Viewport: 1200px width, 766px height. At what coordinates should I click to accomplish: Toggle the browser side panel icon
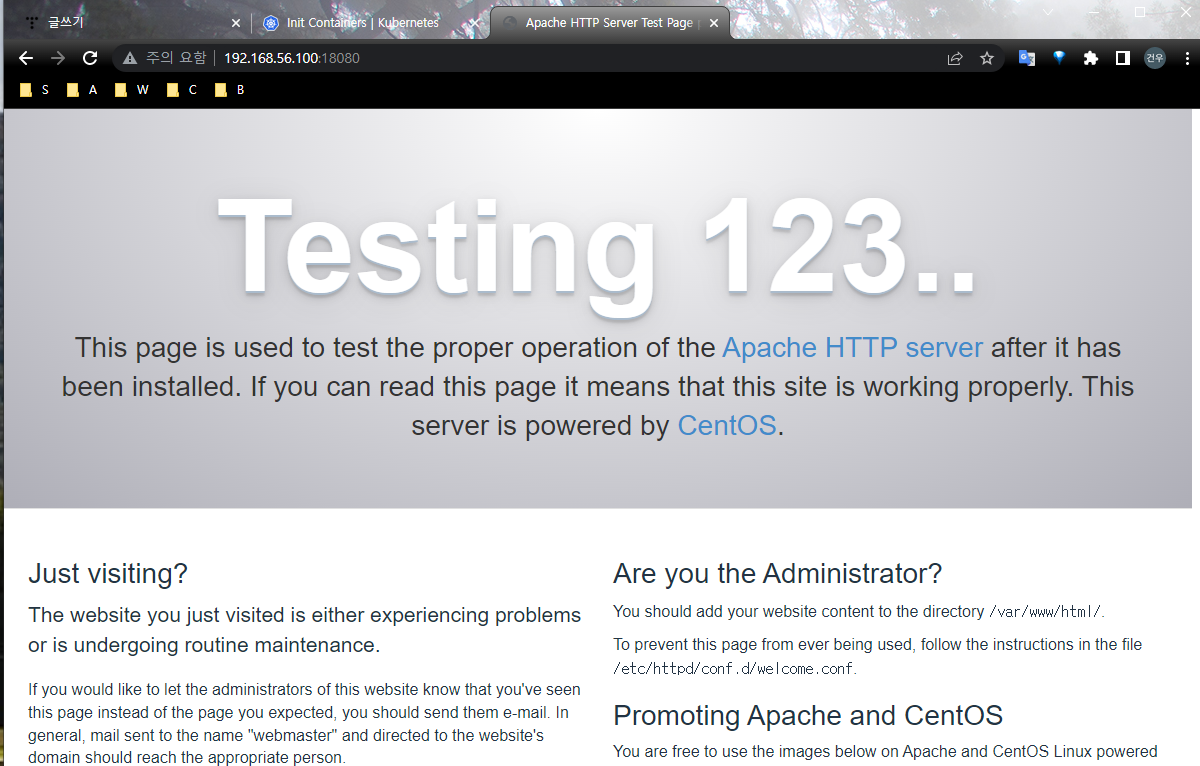[1123, 58]
